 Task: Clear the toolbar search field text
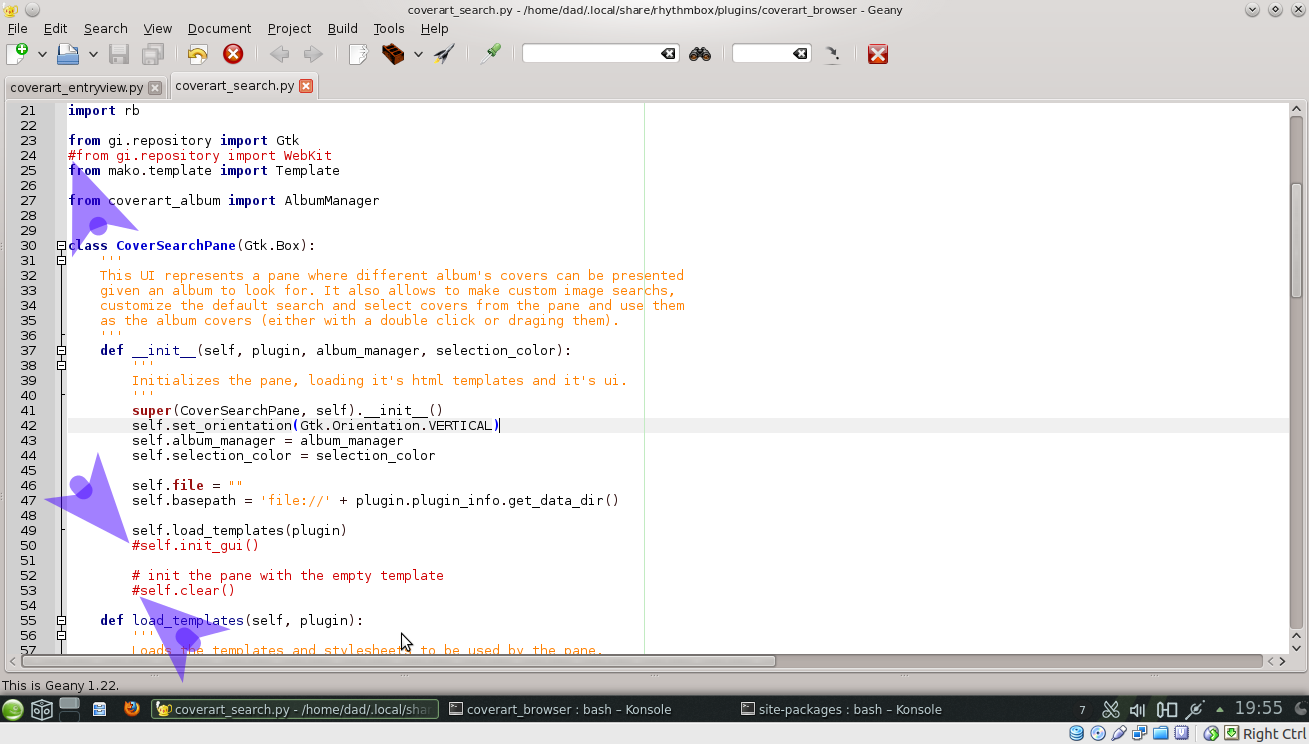669,54
